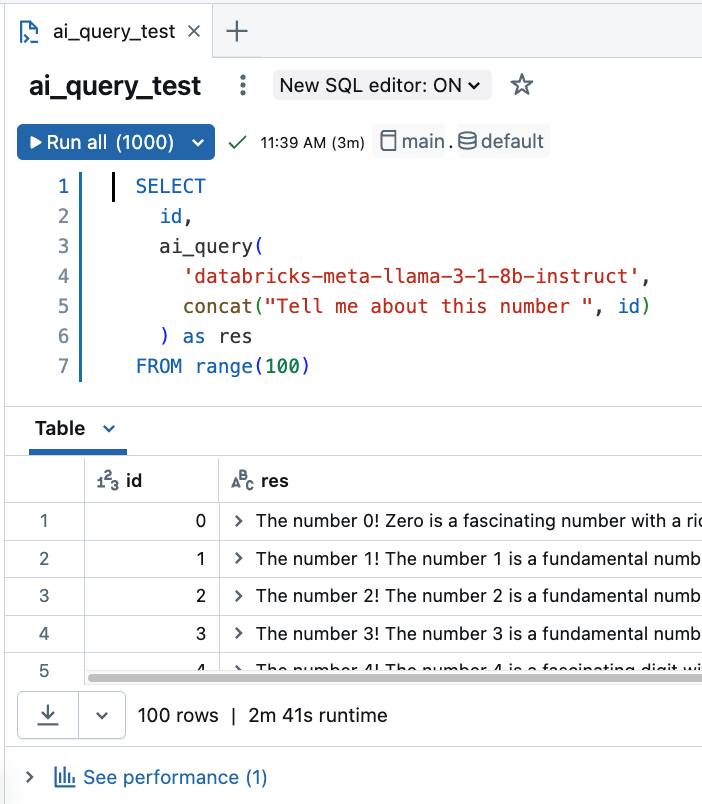Screen dimensions: 702x804
Task: Click the green checkmark run status icon
Action: coord(237,142)
